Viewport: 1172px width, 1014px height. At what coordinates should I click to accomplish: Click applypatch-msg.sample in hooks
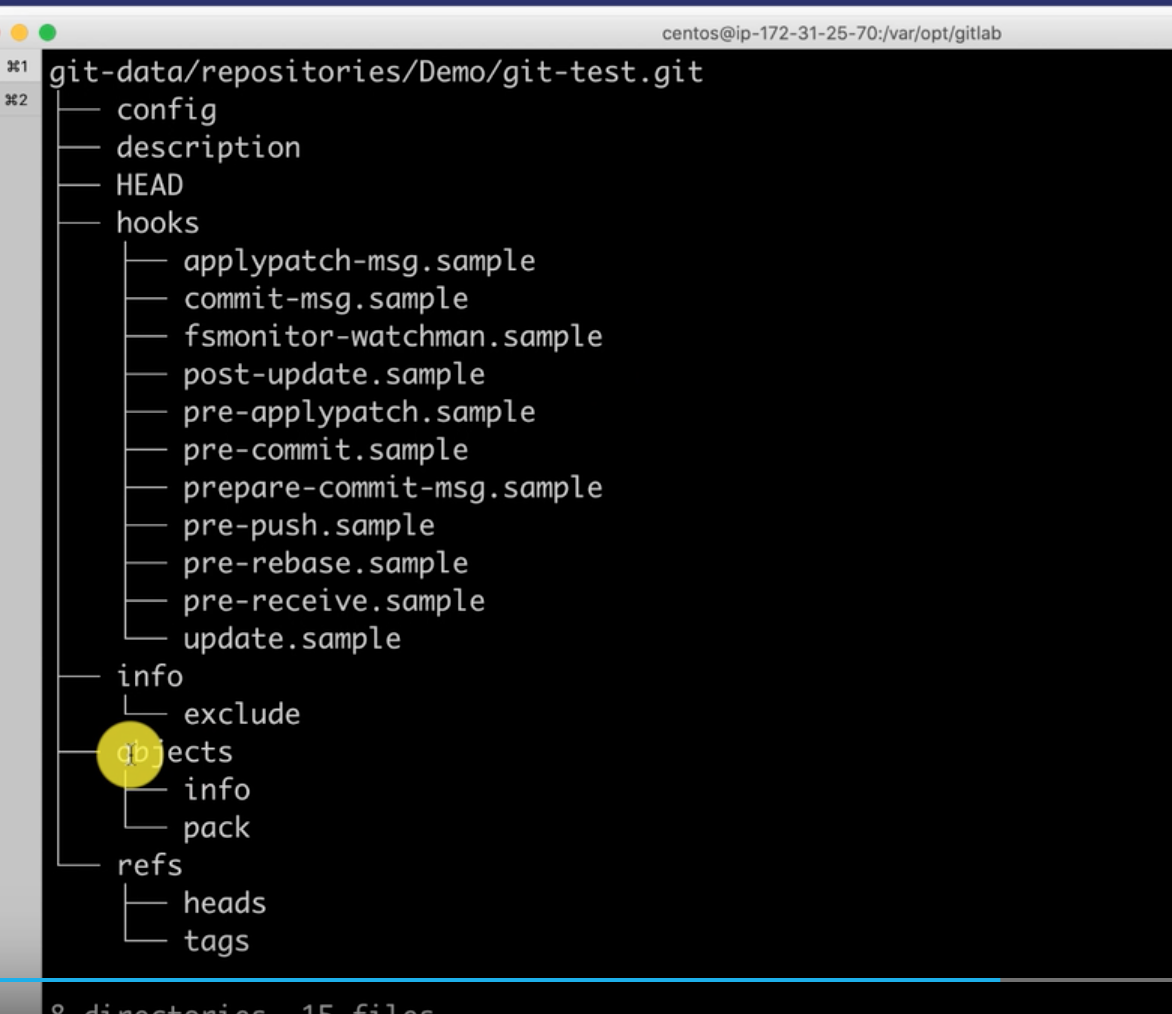tap(360, 262)
